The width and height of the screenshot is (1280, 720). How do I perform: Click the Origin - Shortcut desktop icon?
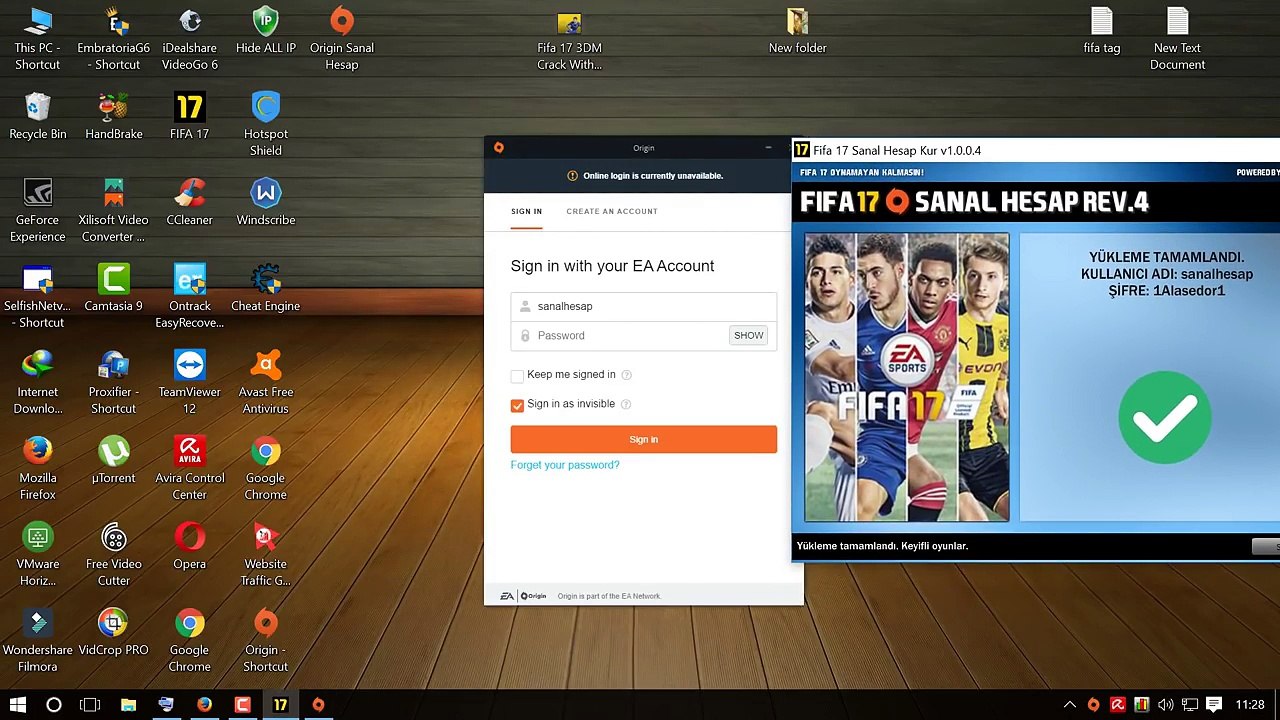point(265,642)
